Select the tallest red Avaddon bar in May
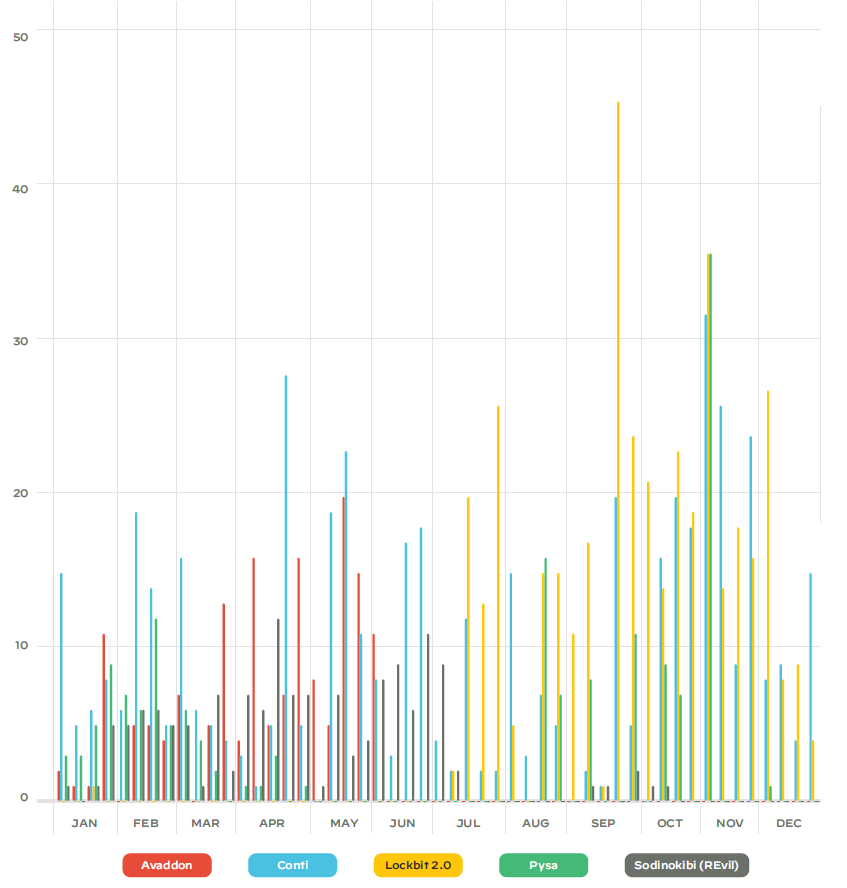Screen dimensions: 847x888 pyautogui.click(x=343, y=649)
